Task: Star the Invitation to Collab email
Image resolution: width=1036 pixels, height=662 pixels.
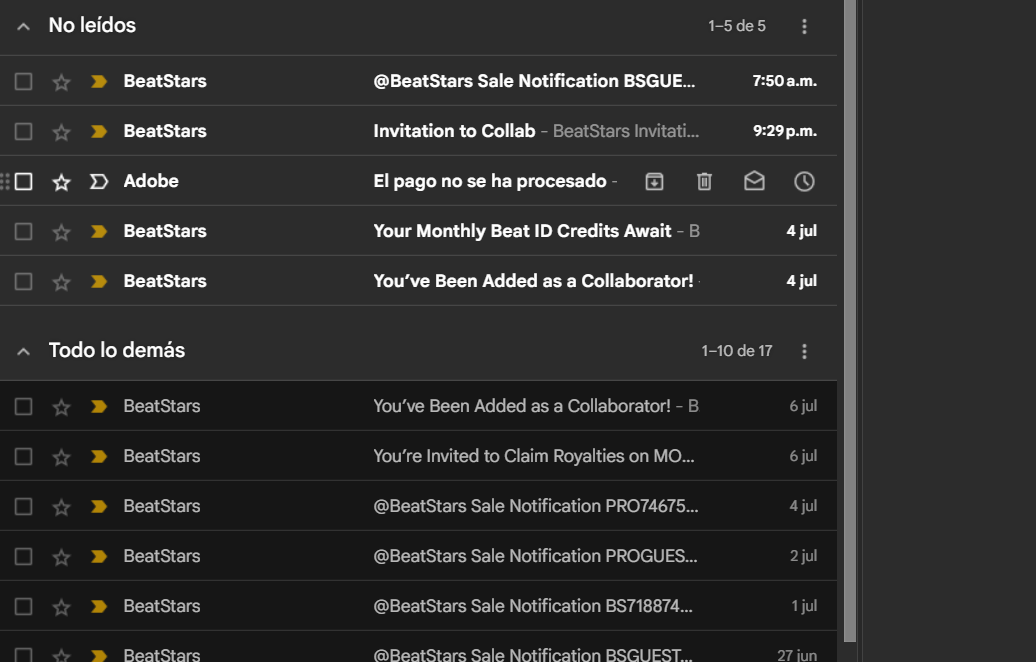Action: [x=61, y=132]
